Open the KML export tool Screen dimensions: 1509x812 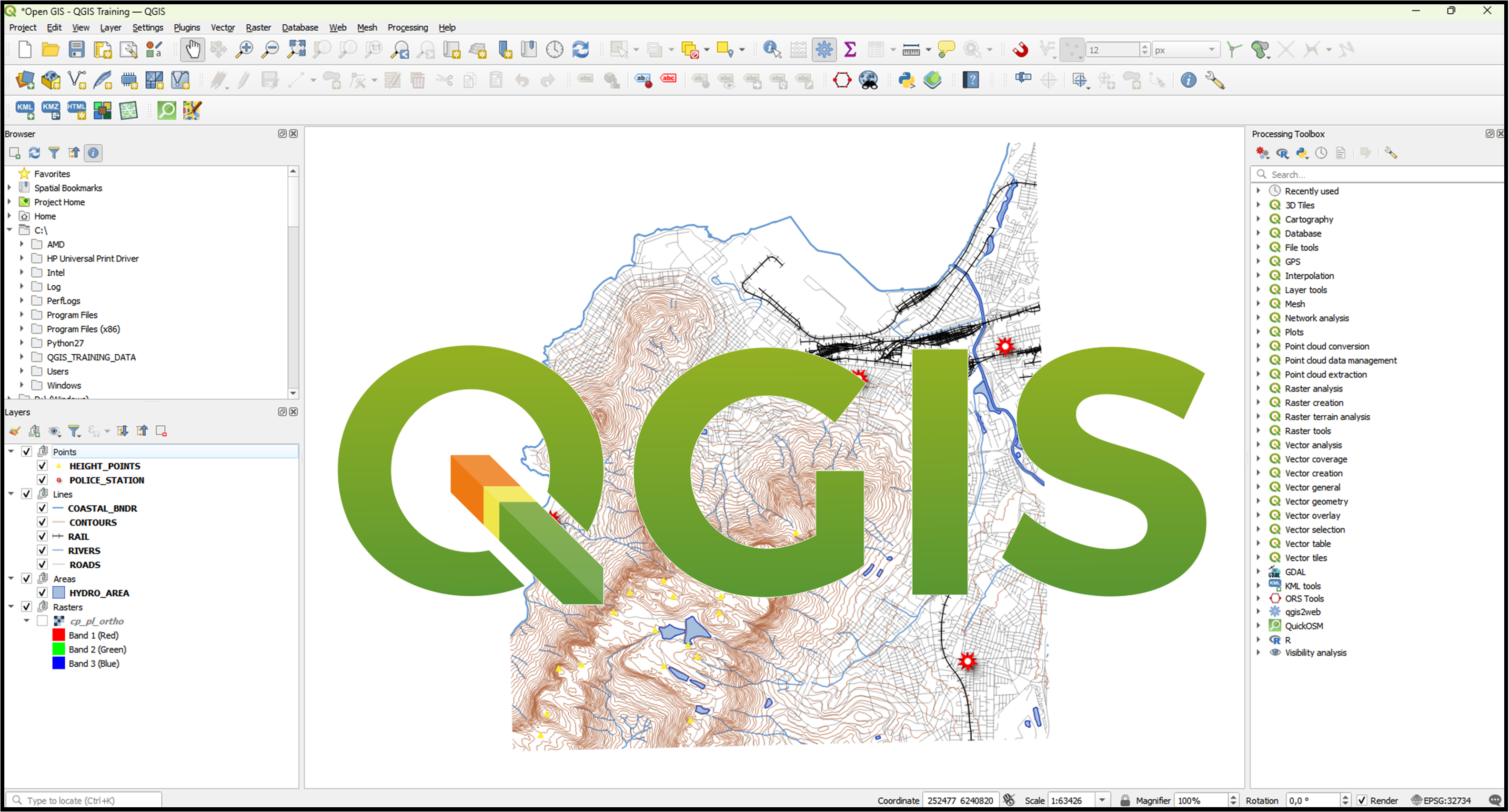tap(25, 110)
